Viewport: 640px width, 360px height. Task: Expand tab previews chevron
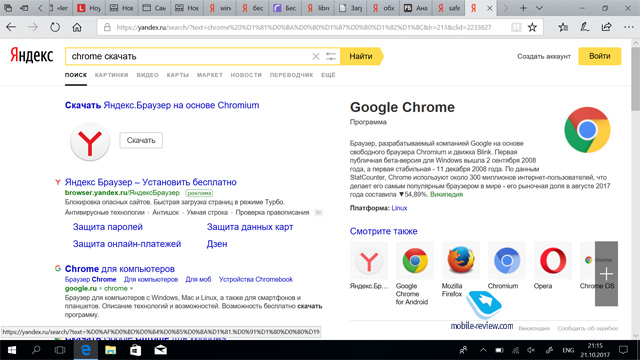(539, 8)
